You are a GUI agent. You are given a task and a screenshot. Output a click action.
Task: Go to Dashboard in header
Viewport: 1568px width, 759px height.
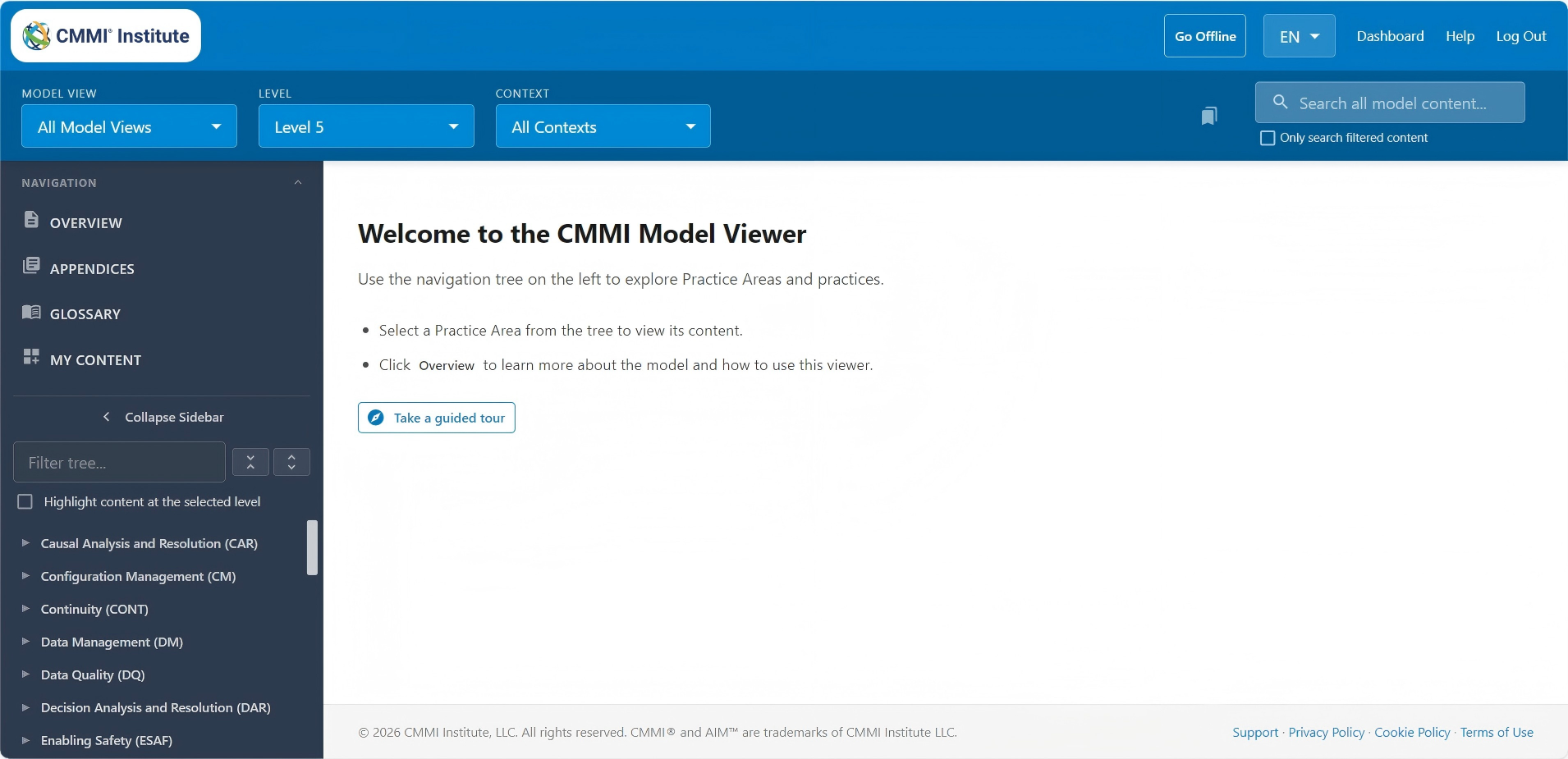click(1390, 36)
